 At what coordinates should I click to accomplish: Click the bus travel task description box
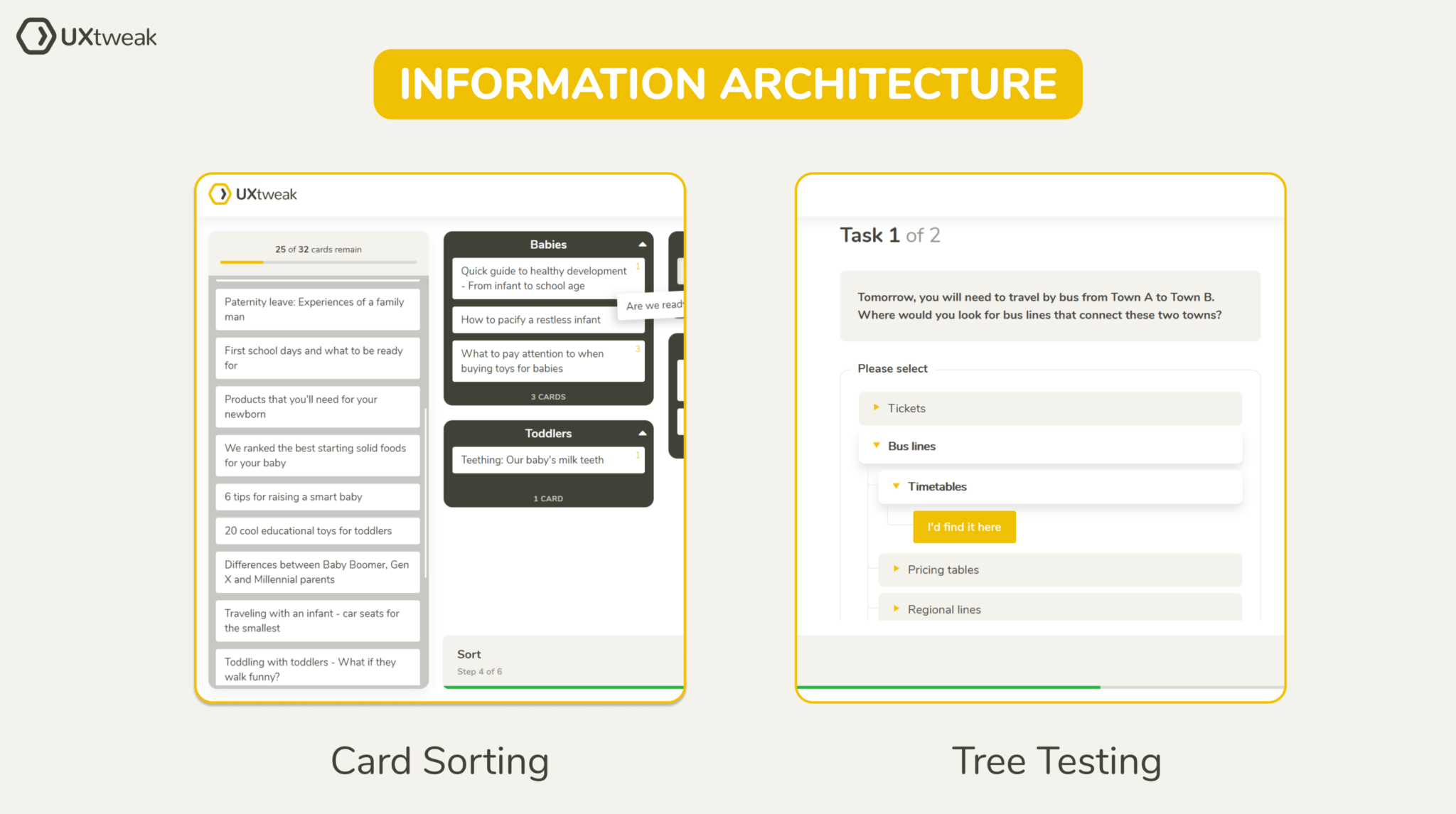pyautogui.click(x=1050, y=306)
